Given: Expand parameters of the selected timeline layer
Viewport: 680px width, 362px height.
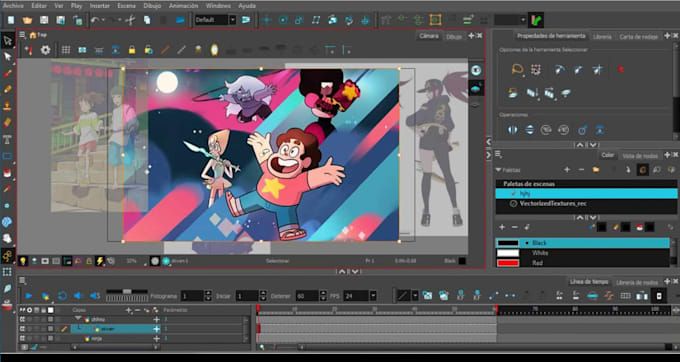Looking at the screenshot, I should pyautogui.click(x=157, y=329).
